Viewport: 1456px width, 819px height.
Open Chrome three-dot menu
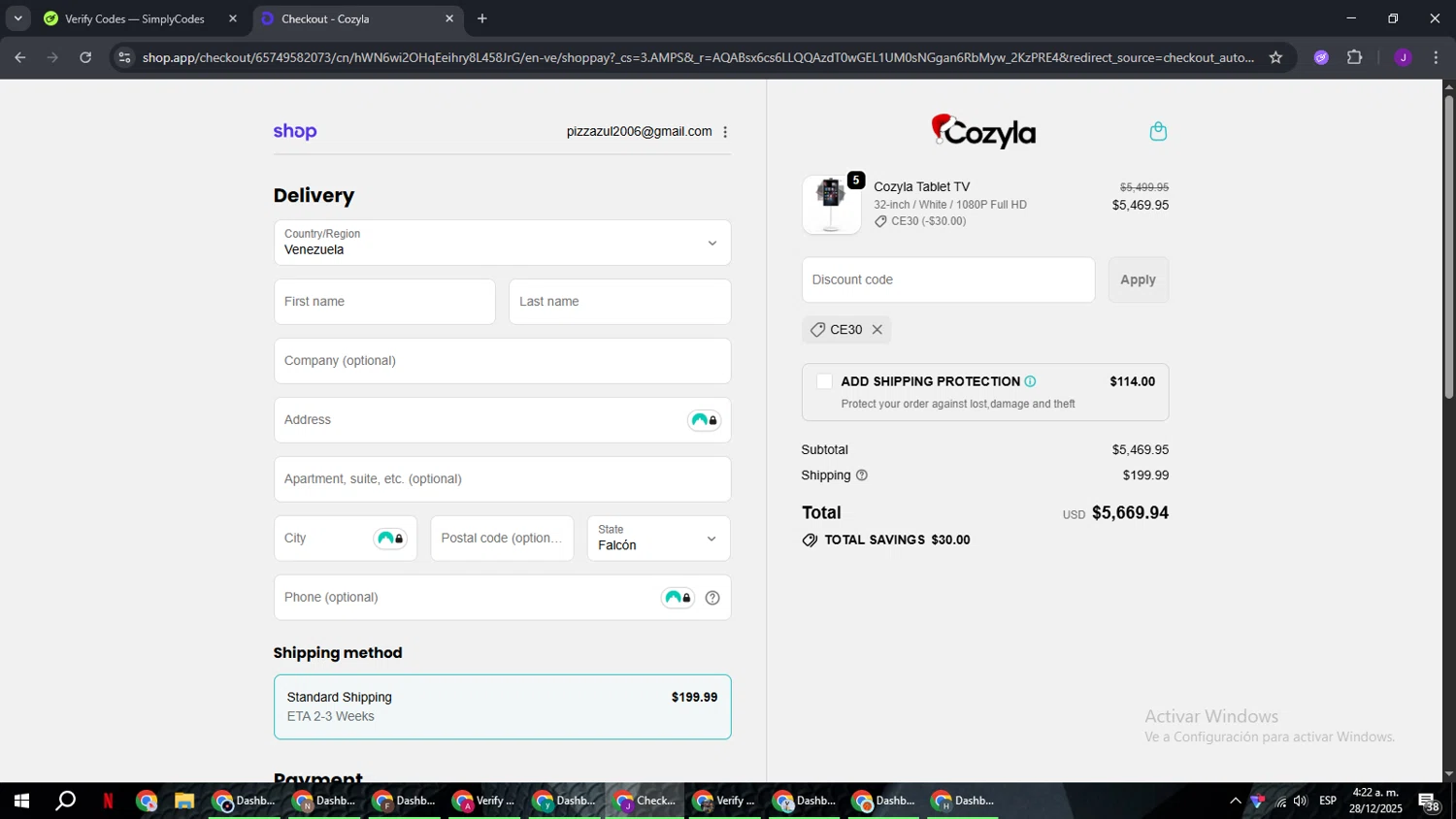click(x=1436, y=57)
